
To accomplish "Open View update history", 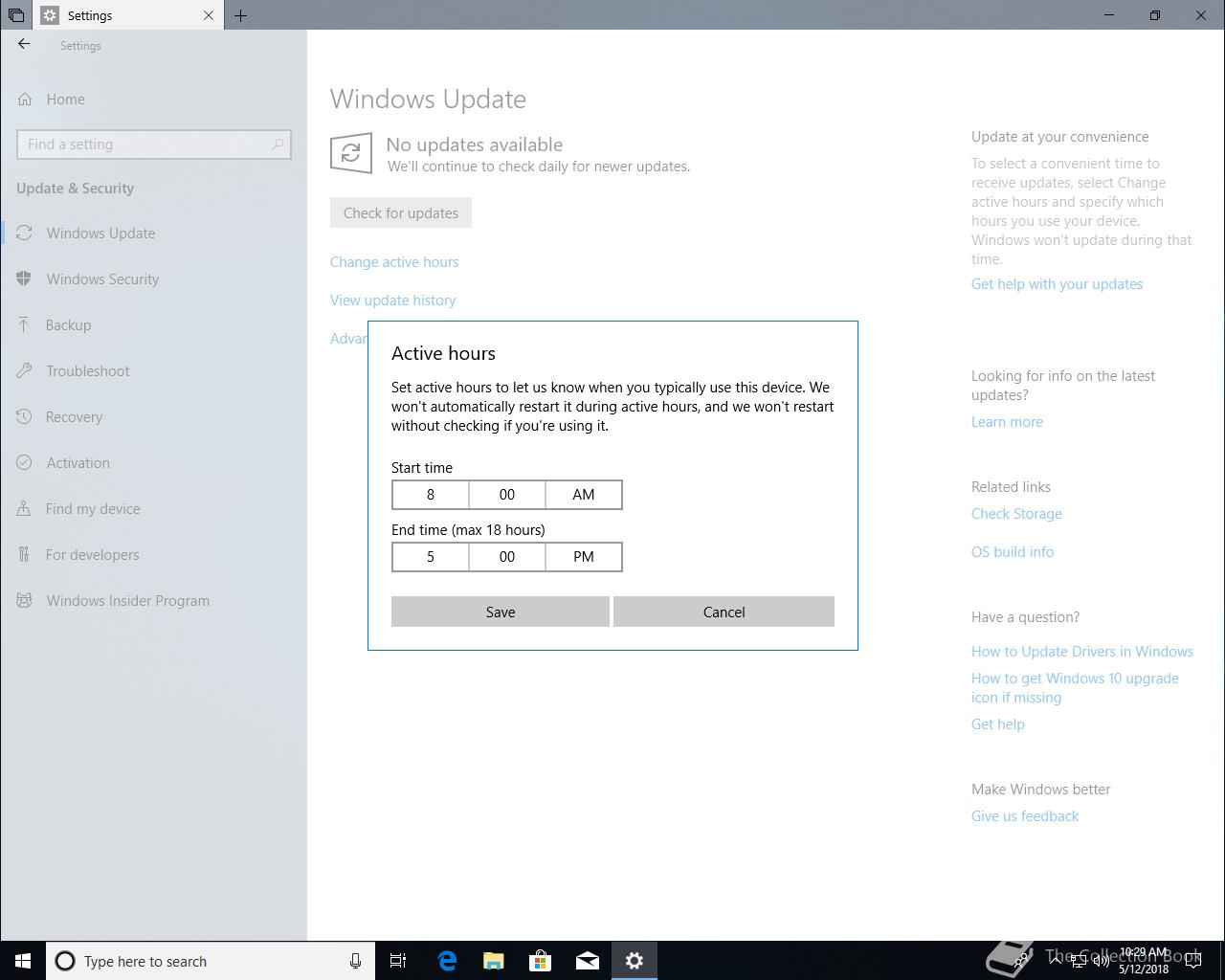I will pyautogui.click(x=392, y=301).
